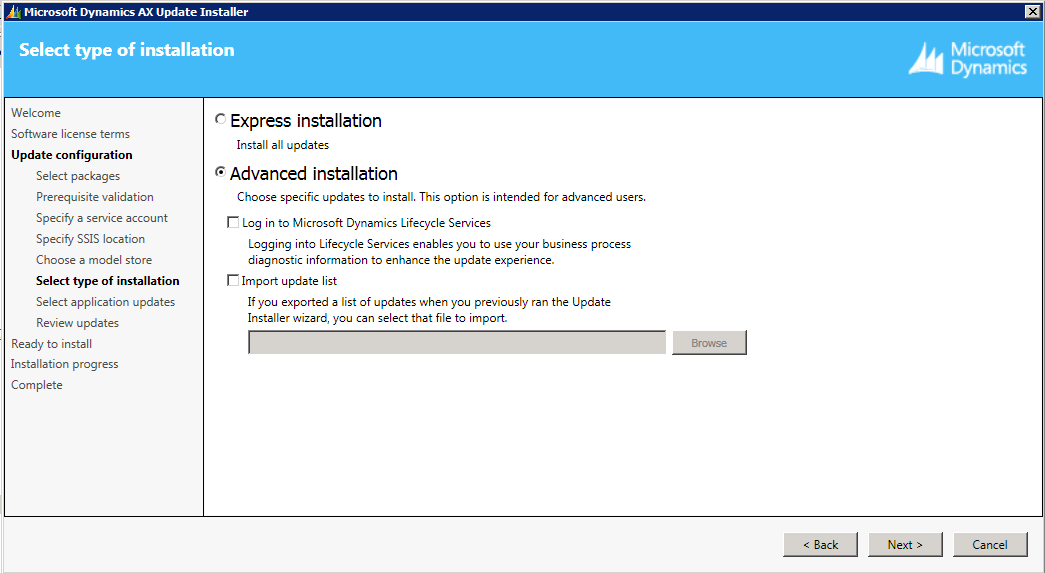Open Prerequisite validation step
The width and height of the screenshot is (1045, 573).
click(x=95, y=197)
